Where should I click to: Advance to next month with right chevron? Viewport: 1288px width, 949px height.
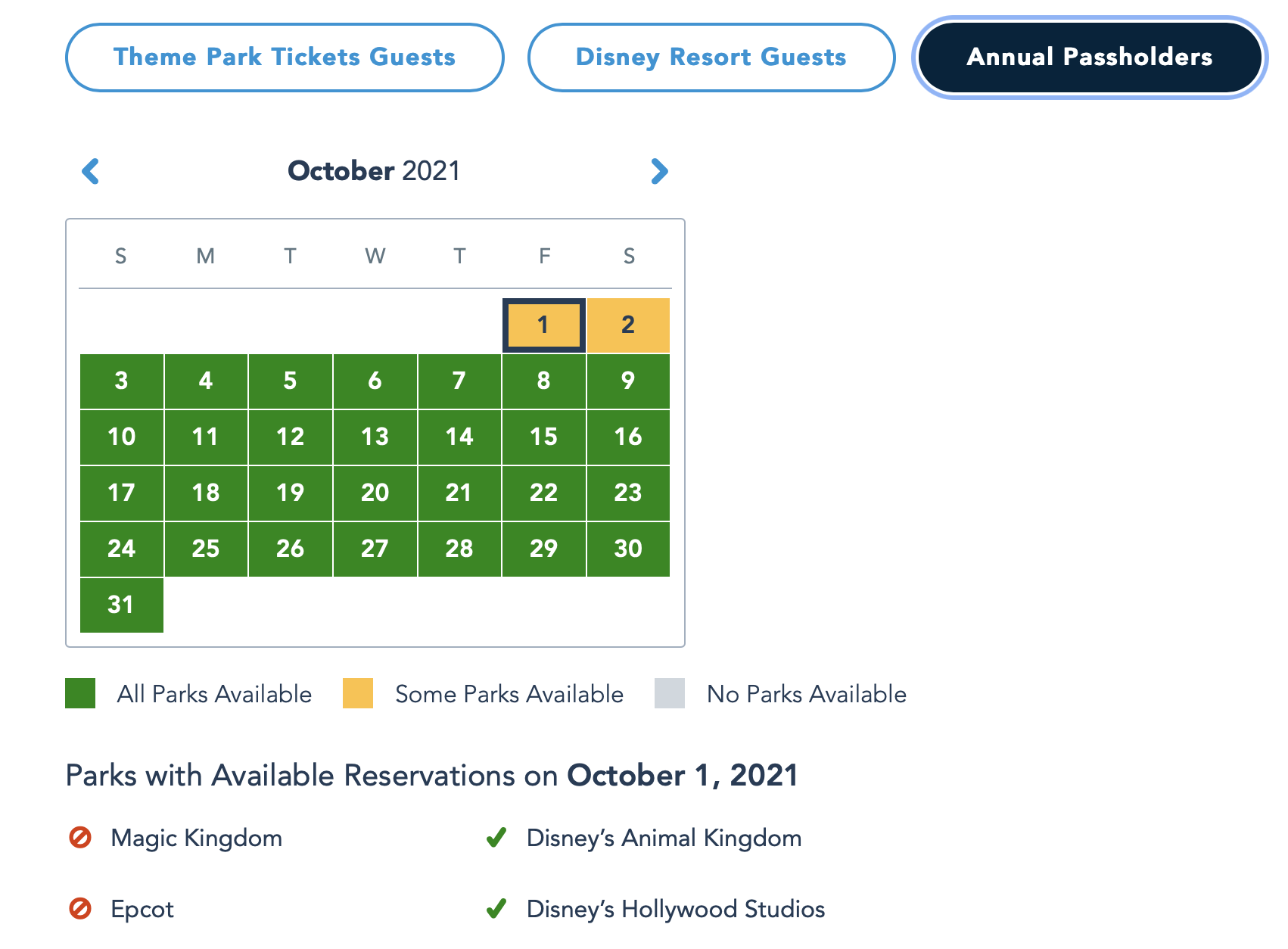pyautogui.click(x=659, y=171)
